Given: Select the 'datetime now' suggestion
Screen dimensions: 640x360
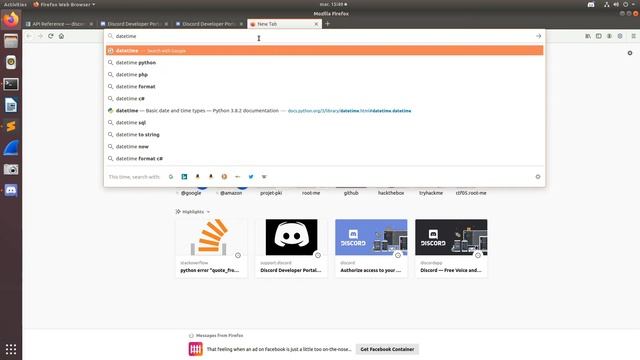Looking at the screenshot, I should click(x=324, y=147).
